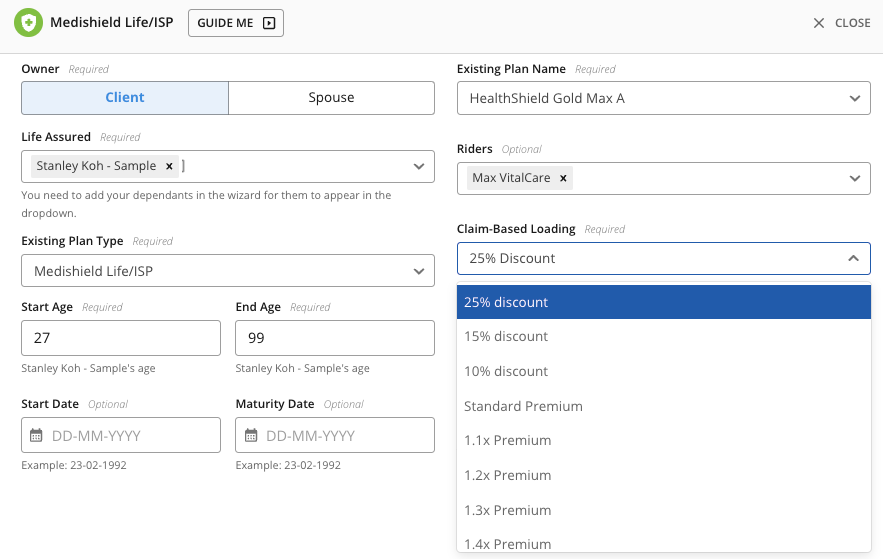The width and height of the screenshot is (883, 559).
Task: Choose the 15% discount option
Action: pyautogui.click(x=664, y=336)
